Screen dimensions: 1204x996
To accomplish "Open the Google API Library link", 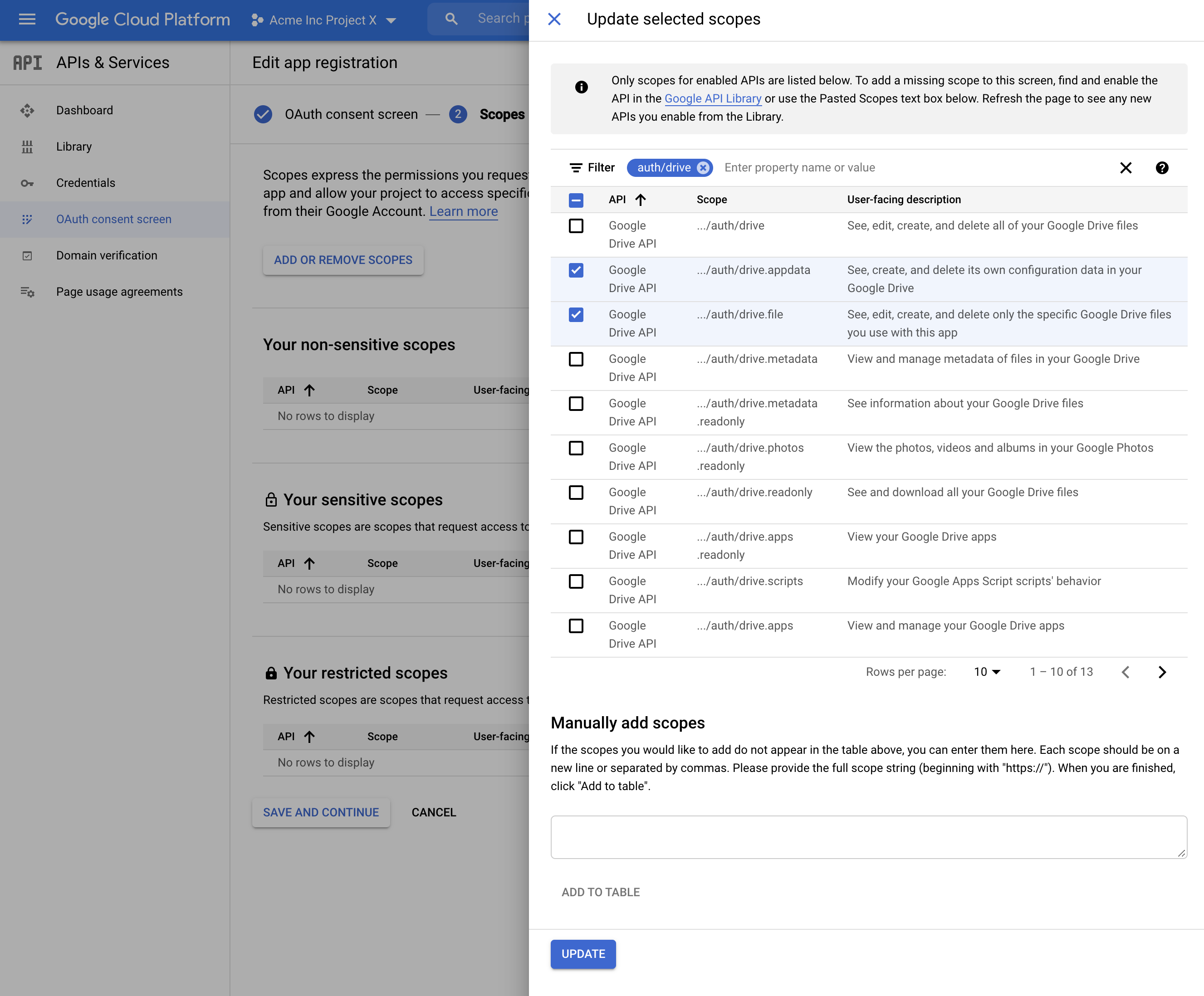I will 713,98.
